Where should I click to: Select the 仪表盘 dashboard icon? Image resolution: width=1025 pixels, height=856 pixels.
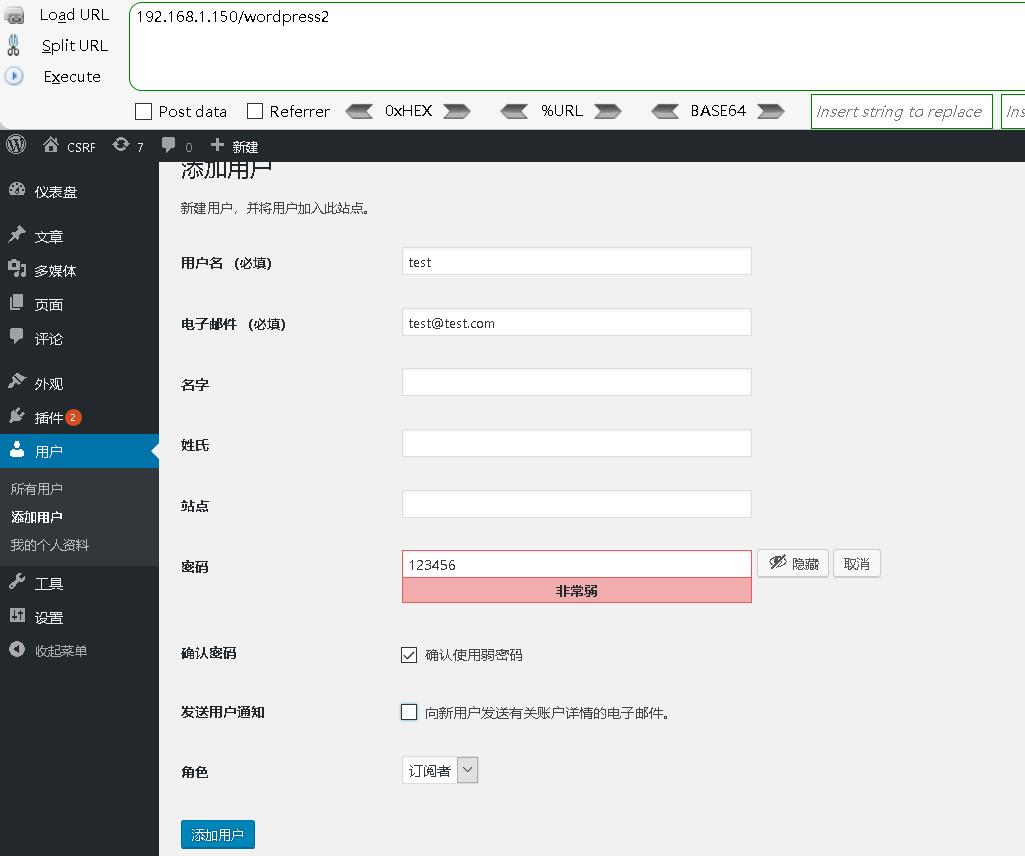(22, 189)
